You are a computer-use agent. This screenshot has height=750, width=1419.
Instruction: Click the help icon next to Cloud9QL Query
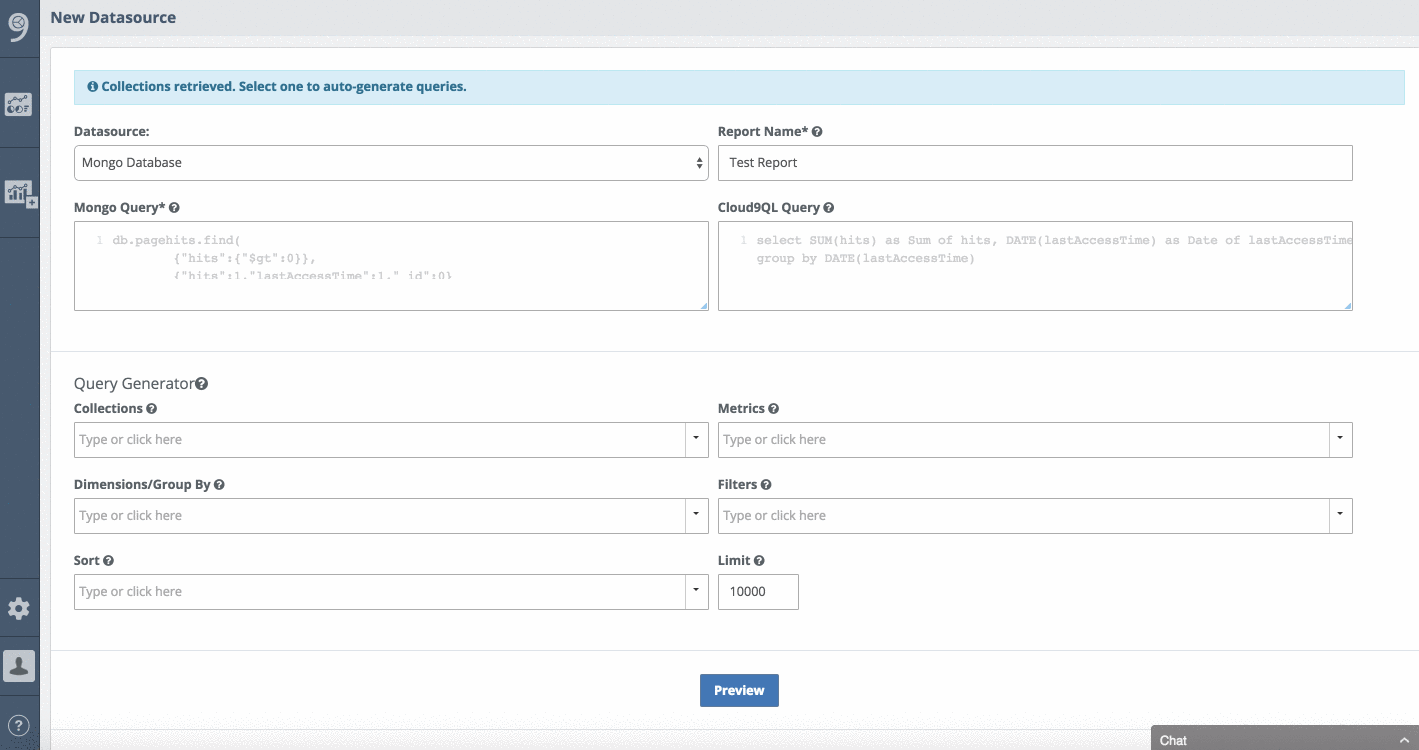click(829, 208)
